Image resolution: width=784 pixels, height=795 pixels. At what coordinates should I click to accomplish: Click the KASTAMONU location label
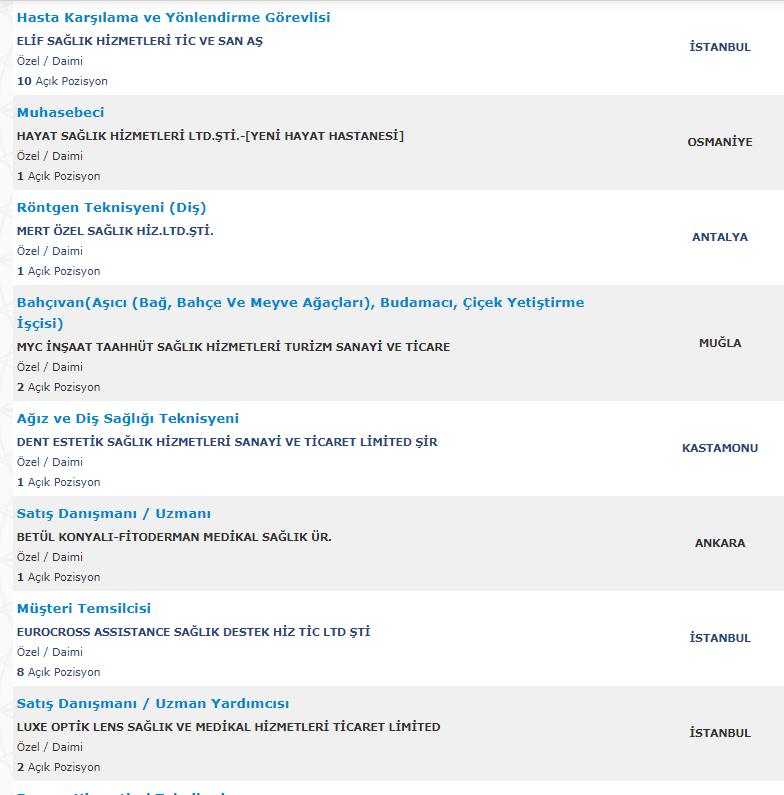tap(720, 448)
